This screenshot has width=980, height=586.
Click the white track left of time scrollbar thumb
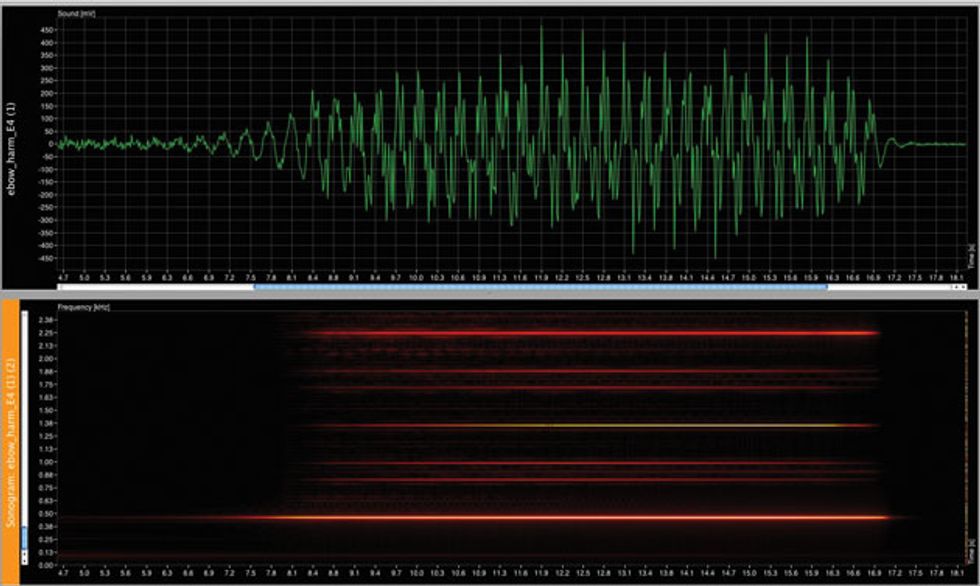point(150,286)
